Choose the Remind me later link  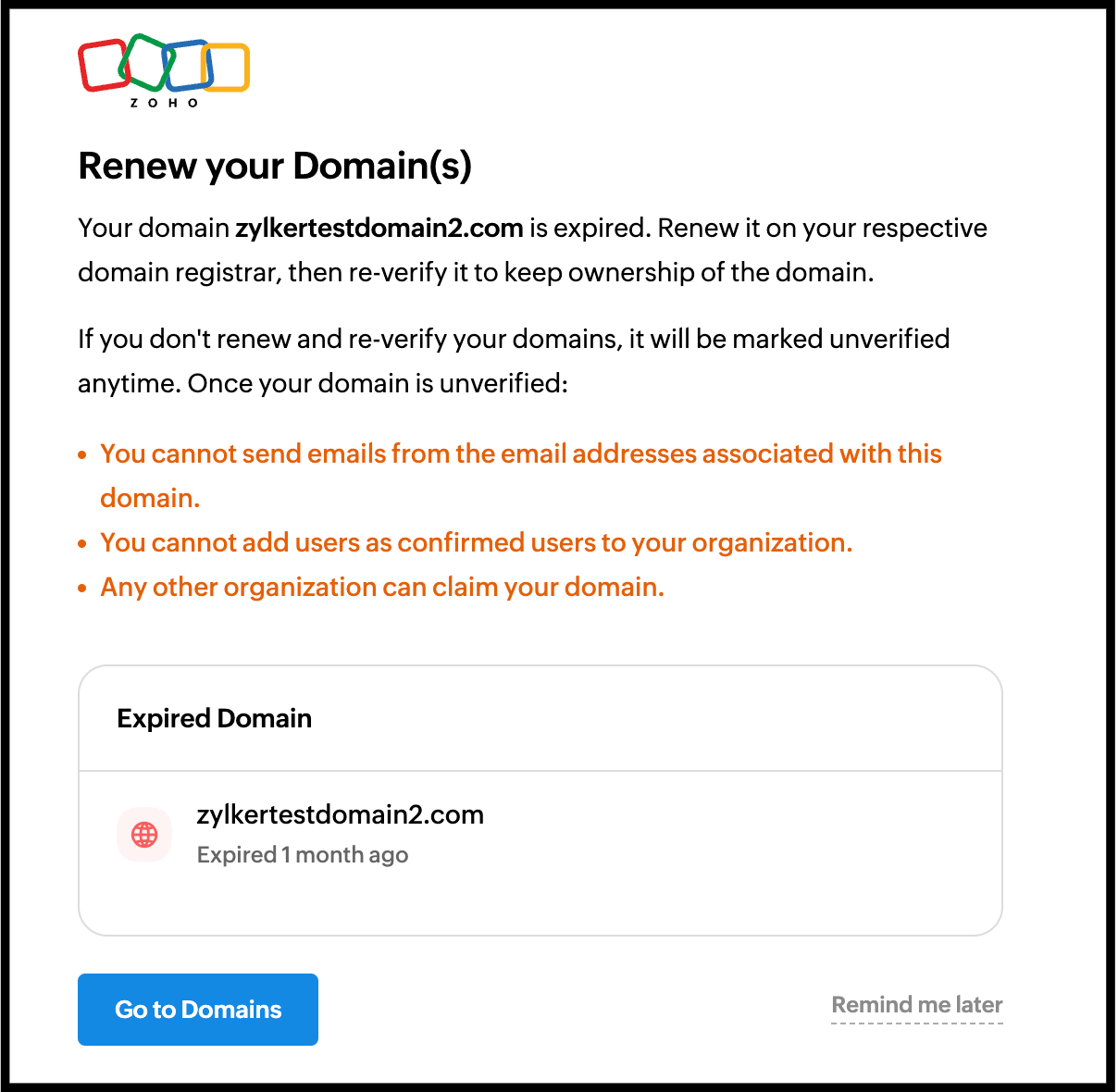[x=916, y=1005]
